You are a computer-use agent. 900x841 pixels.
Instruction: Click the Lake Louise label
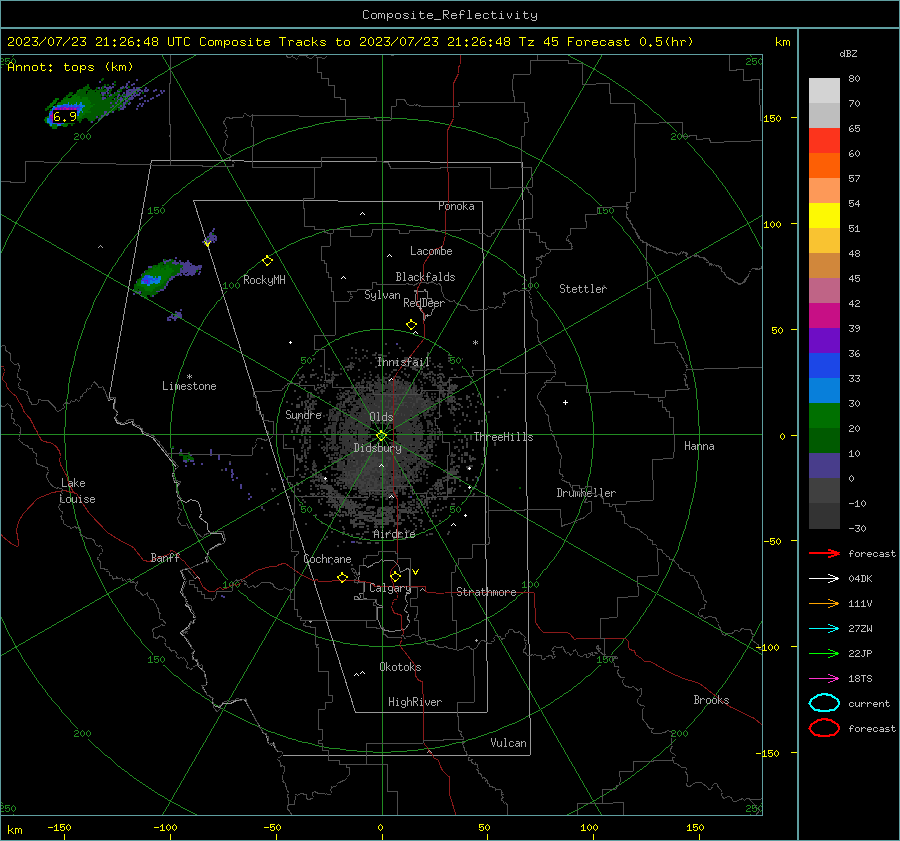78,491
